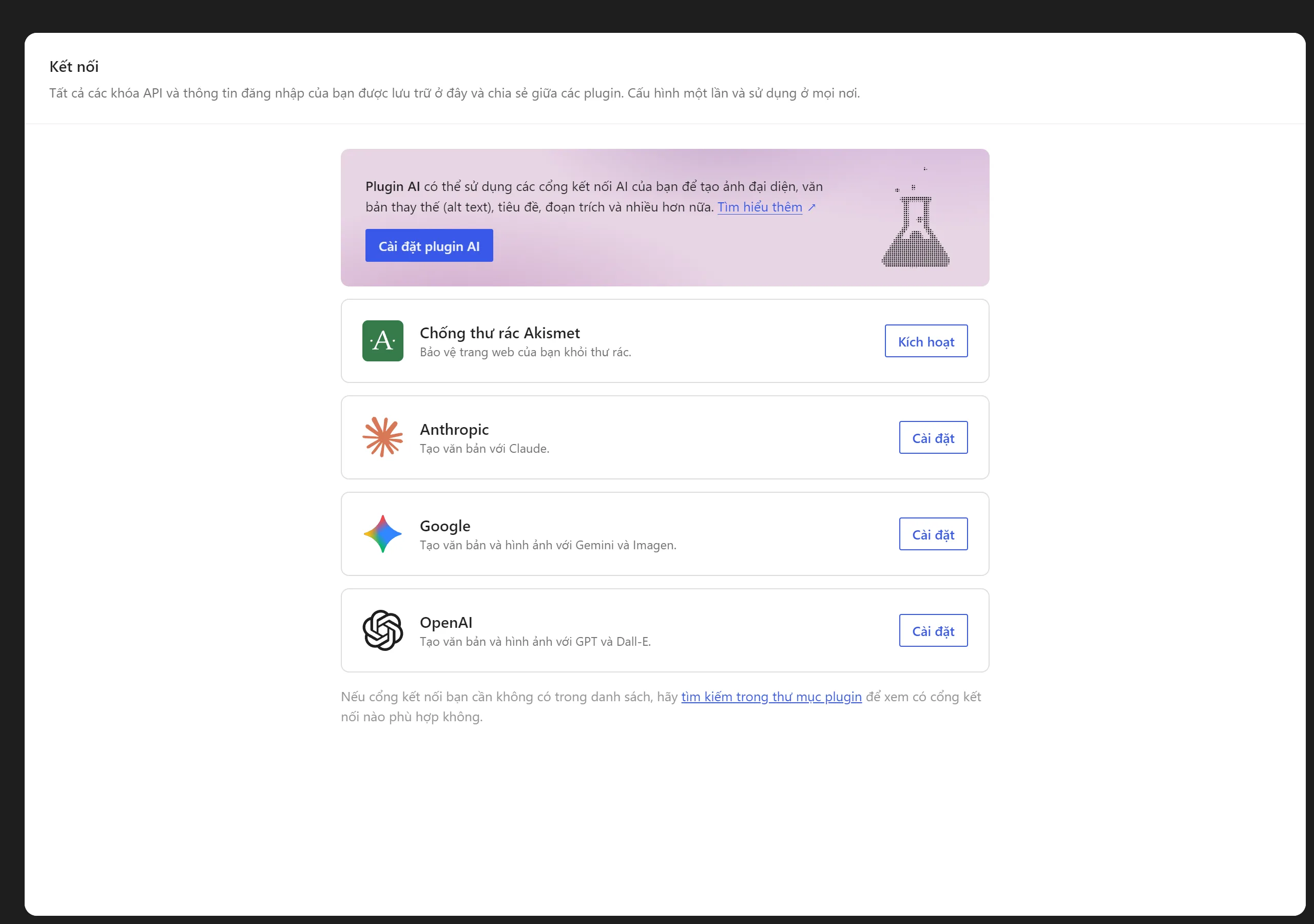
Task: Click the Anthropic starburst logo
Action: click(x=382, y=437)
